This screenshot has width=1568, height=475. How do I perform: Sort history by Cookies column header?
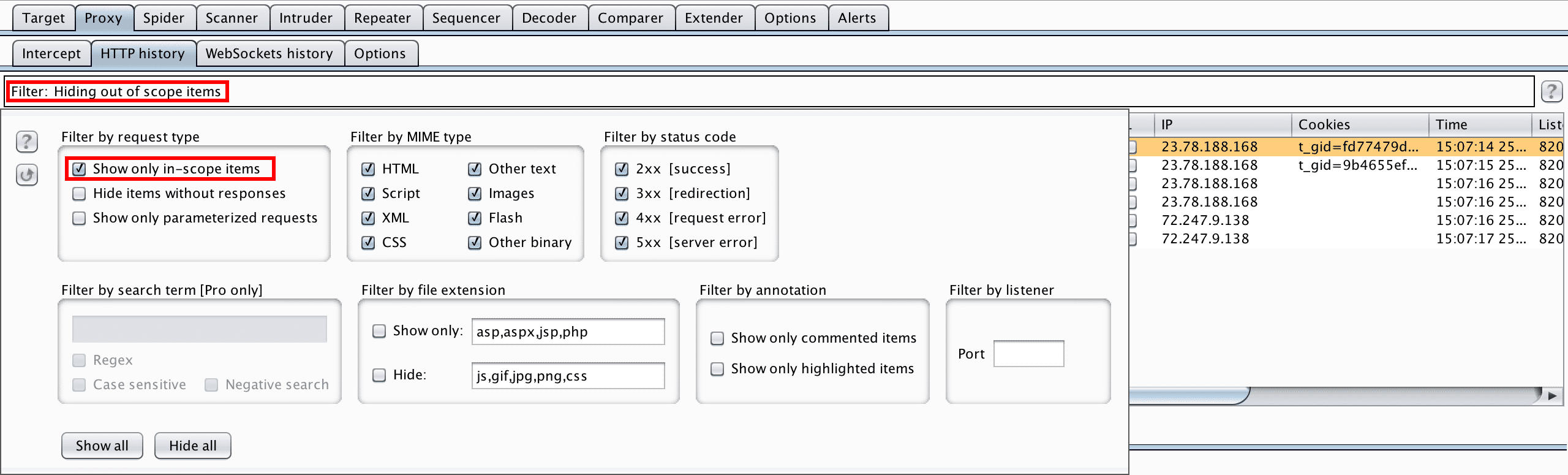(x=1360, y=124)
